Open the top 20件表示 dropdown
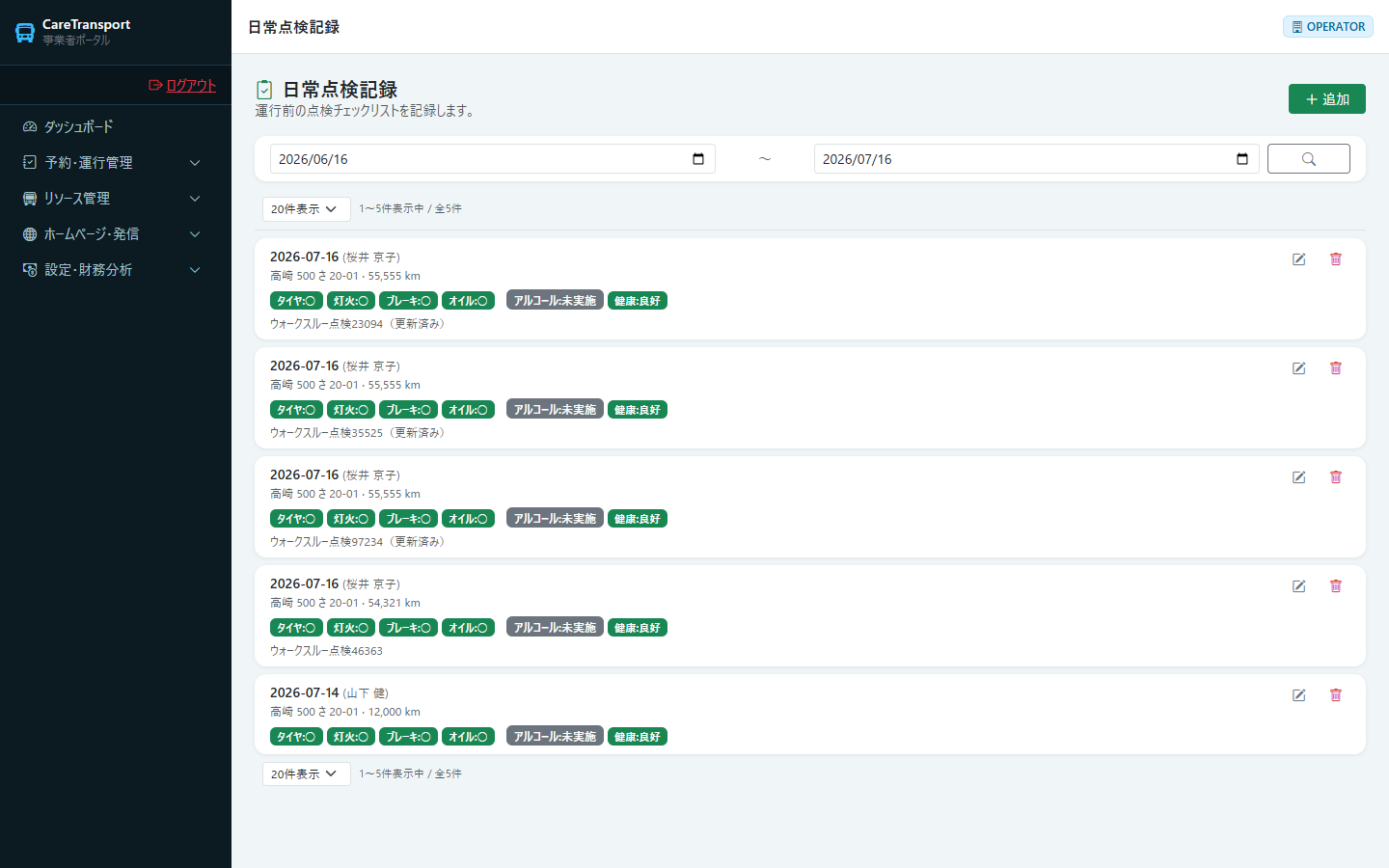Image resolution: width=1389 pixels, height=868 pixels. pos(306,209)
